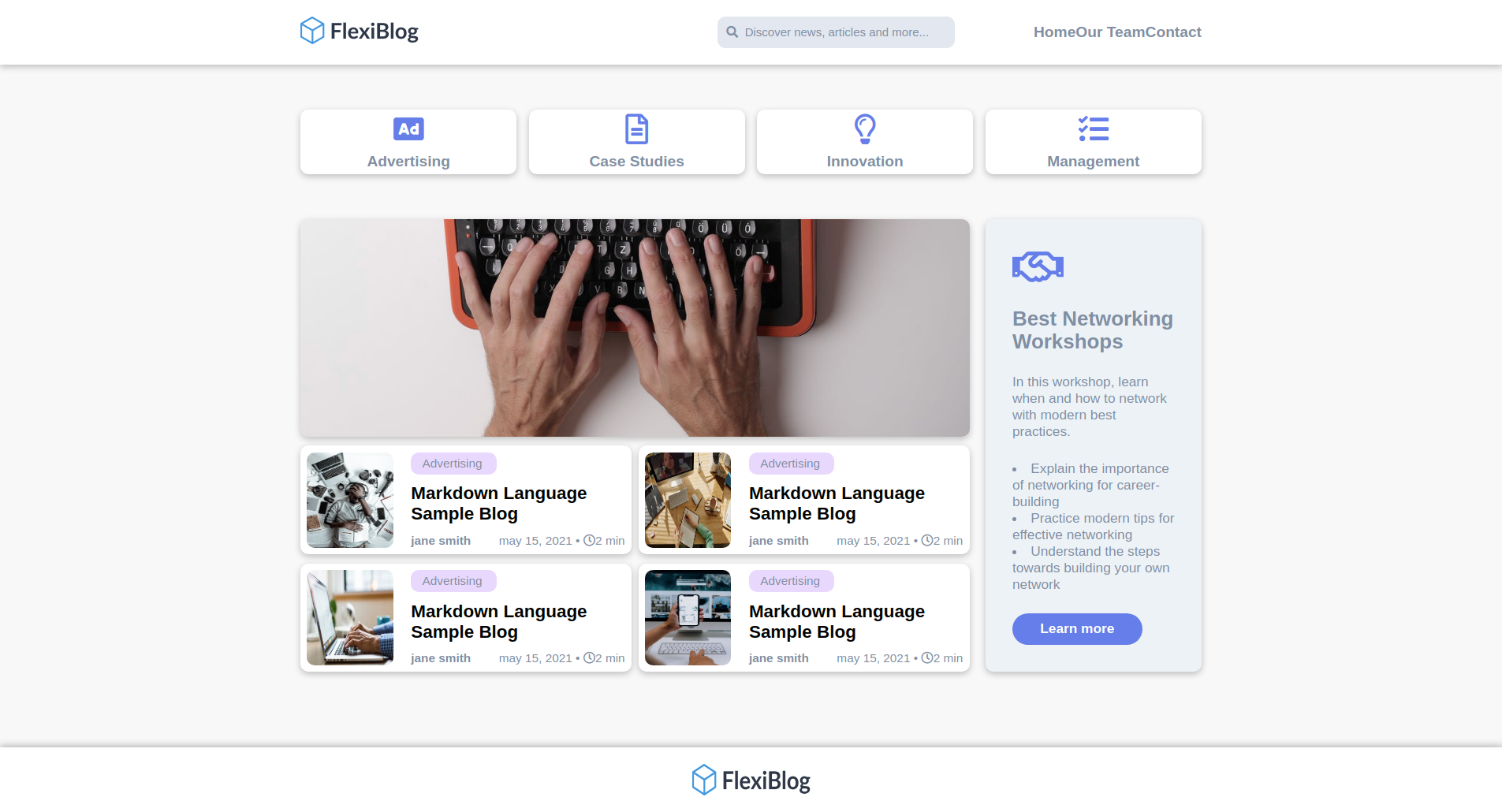
Task: Open the Management checklist icon
Action: (x=1094, y=129)
